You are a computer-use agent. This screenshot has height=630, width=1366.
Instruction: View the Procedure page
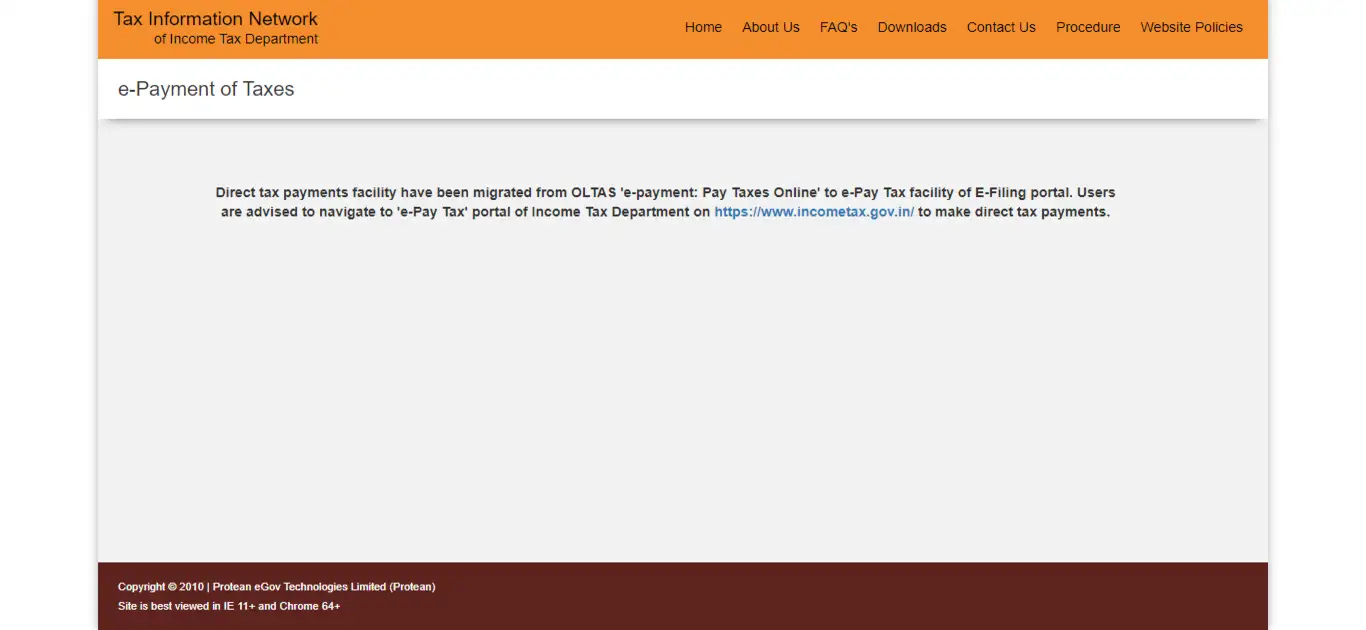point(1087,27)
